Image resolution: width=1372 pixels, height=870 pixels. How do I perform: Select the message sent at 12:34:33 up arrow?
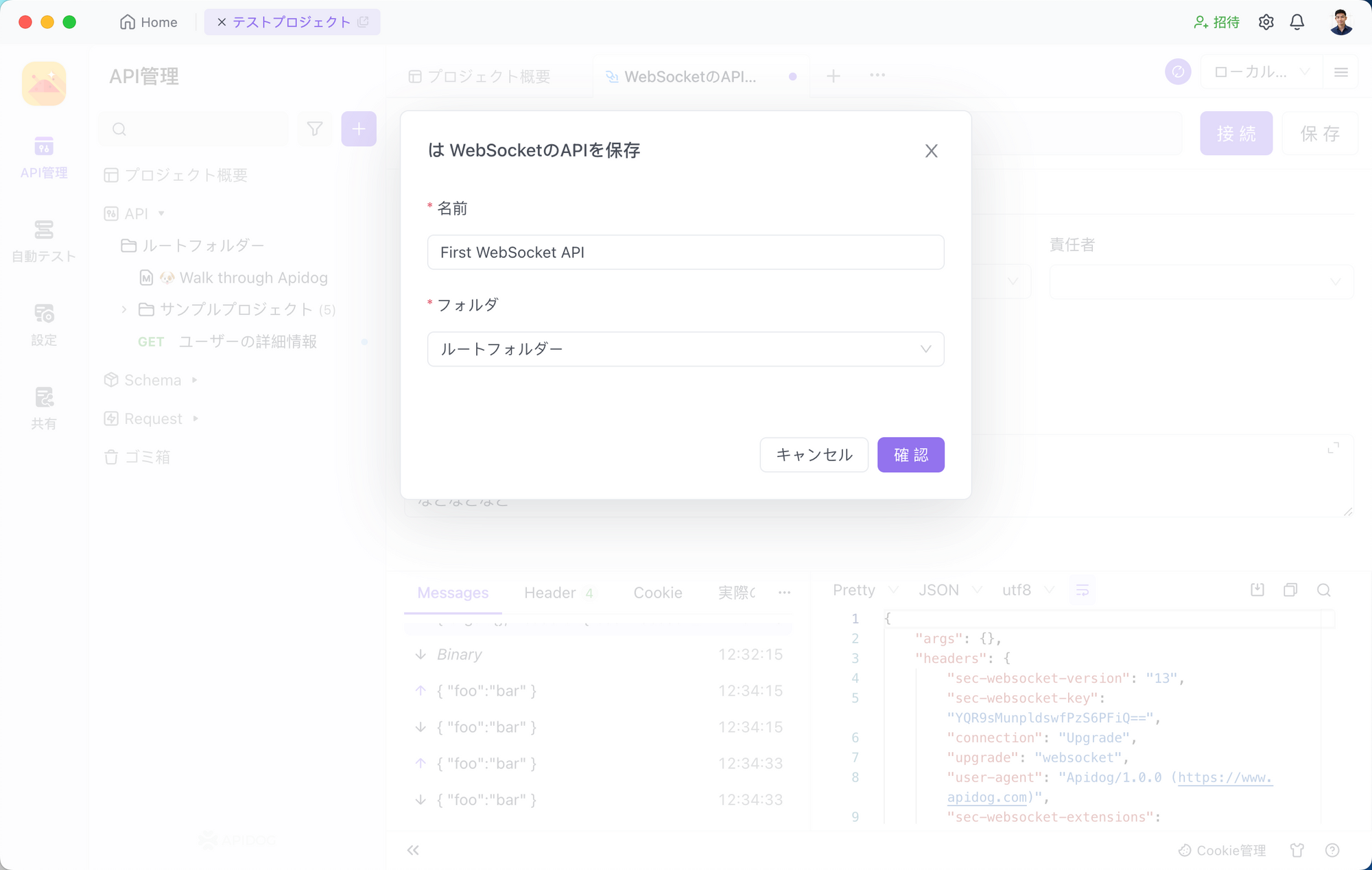tap(598, 764)
